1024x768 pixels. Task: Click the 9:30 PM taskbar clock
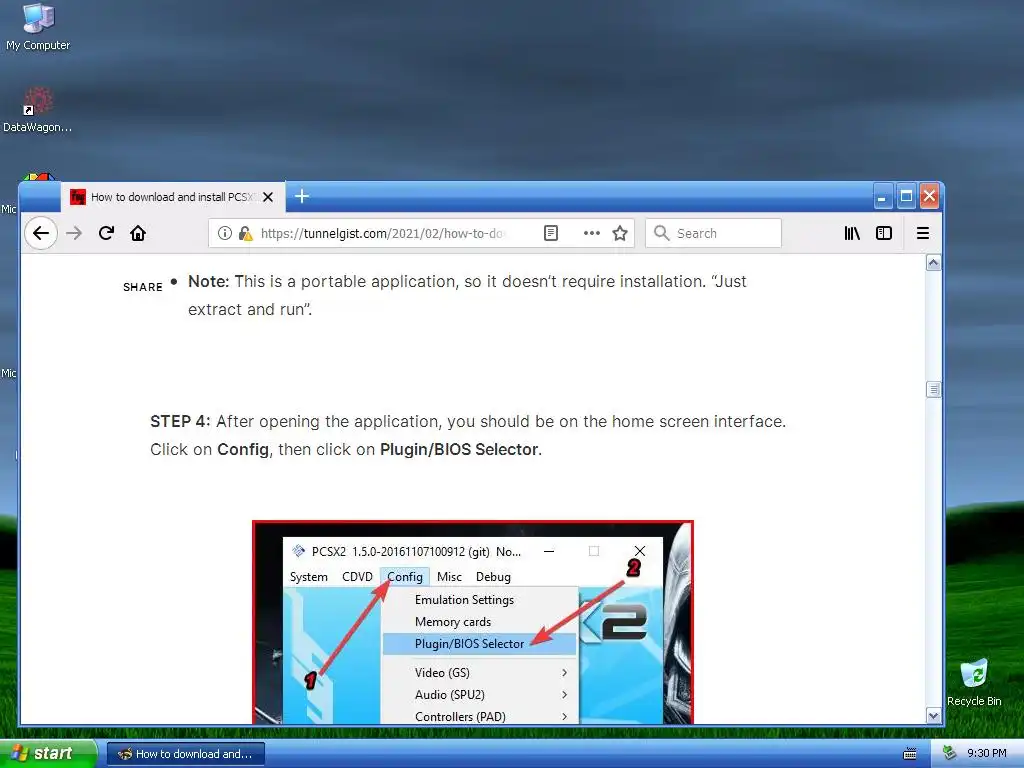point(987,753)
